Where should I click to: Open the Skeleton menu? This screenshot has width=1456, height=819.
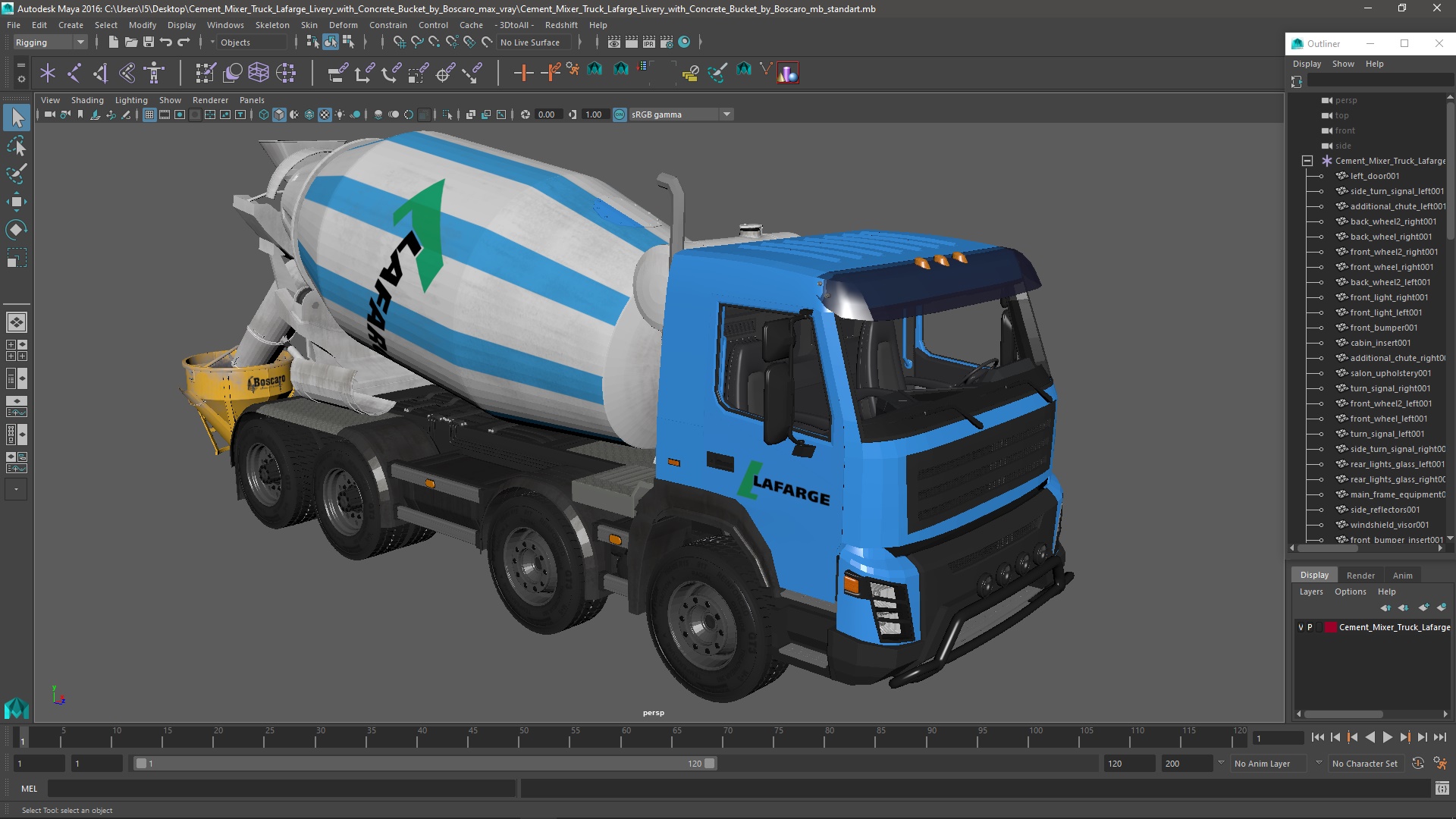[272, 25]
